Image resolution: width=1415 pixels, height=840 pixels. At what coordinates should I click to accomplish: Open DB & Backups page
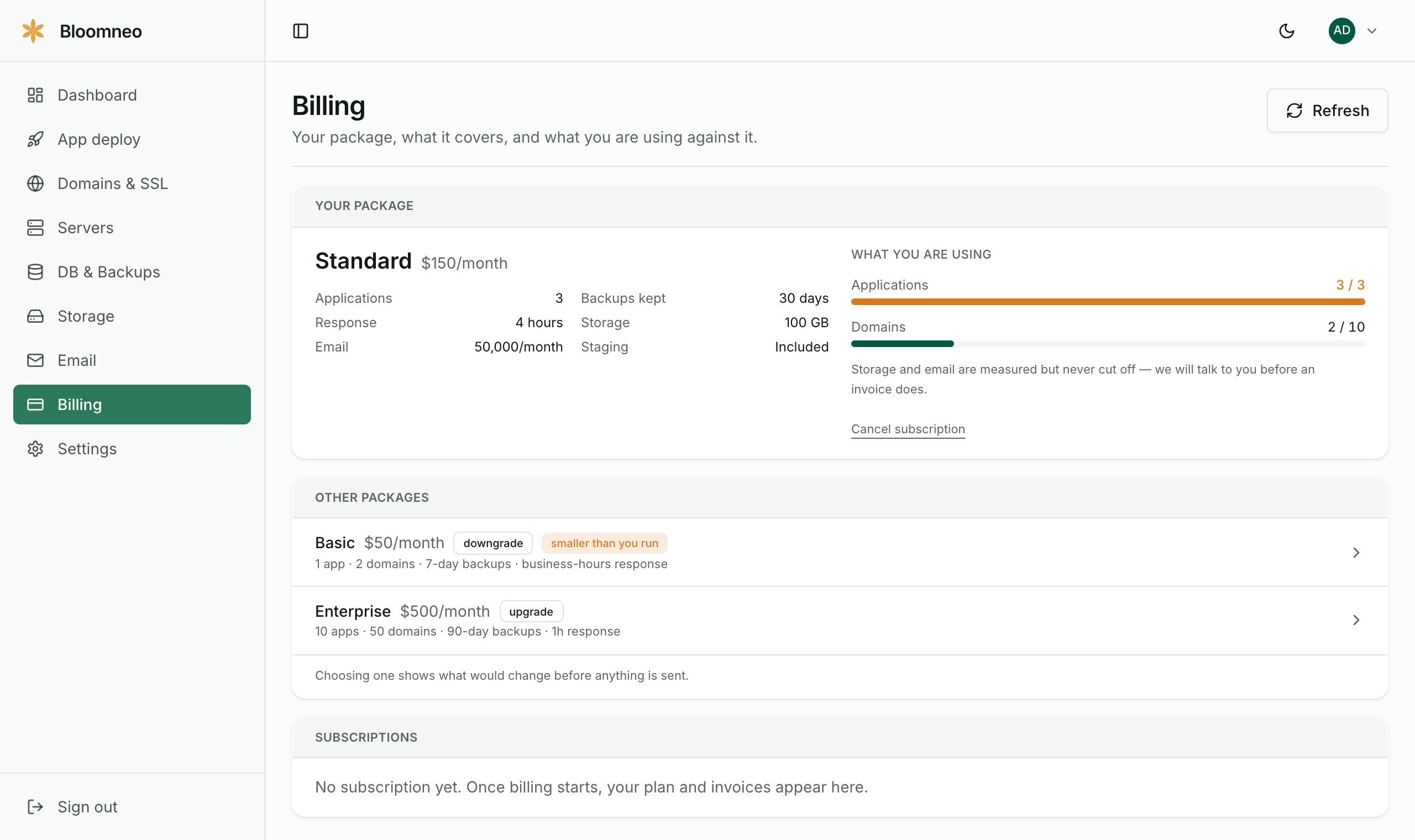pyautogui.click(x=132, y=272)
